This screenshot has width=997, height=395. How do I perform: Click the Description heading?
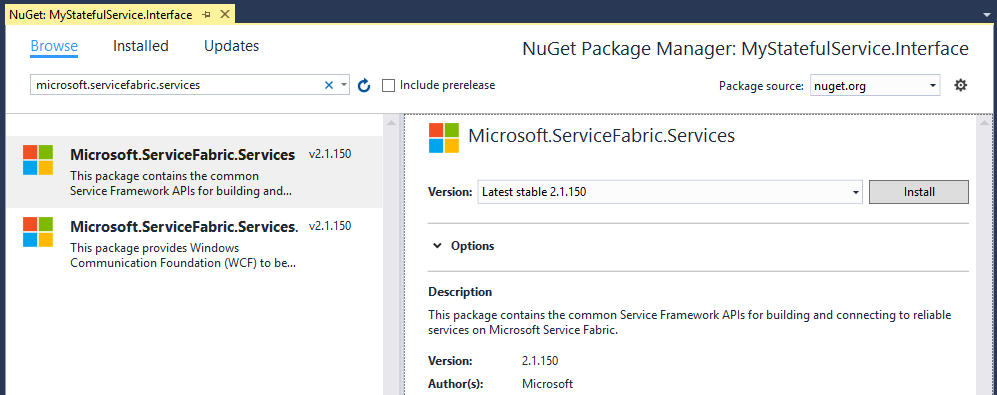click(x=460, y=292)
